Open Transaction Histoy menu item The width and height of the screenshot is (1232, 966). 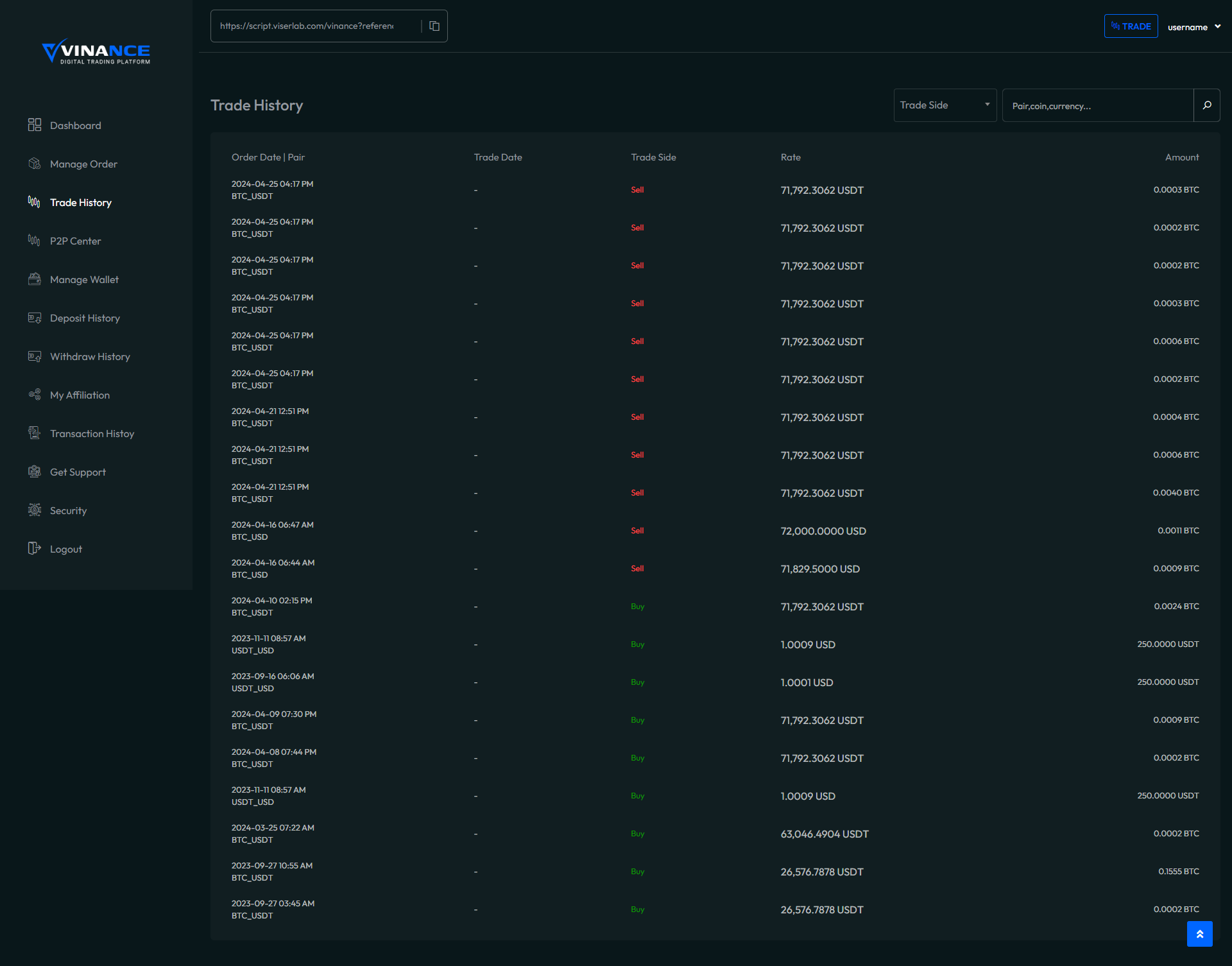point(92,434)
